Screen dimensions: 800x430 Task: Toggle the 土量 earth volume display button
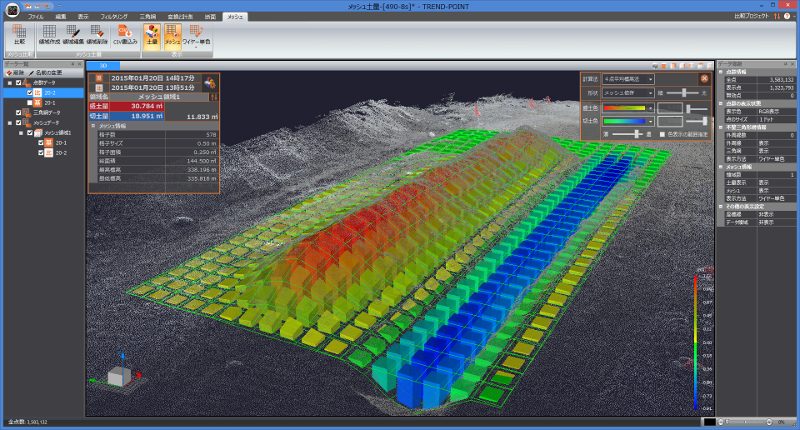(152, 36)
